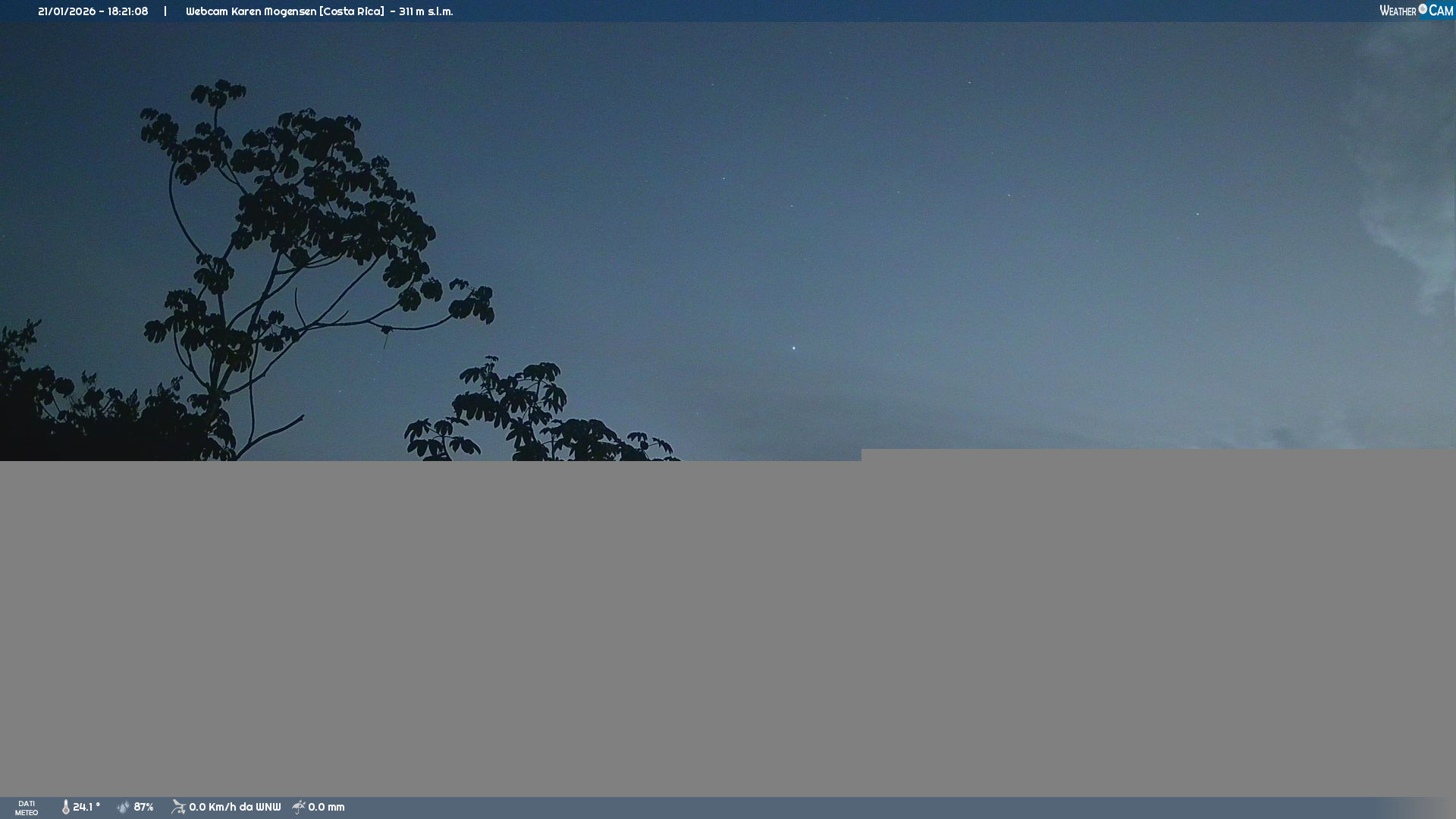Click the large gray masked area
1456x819 pixels.
(728, 629)
